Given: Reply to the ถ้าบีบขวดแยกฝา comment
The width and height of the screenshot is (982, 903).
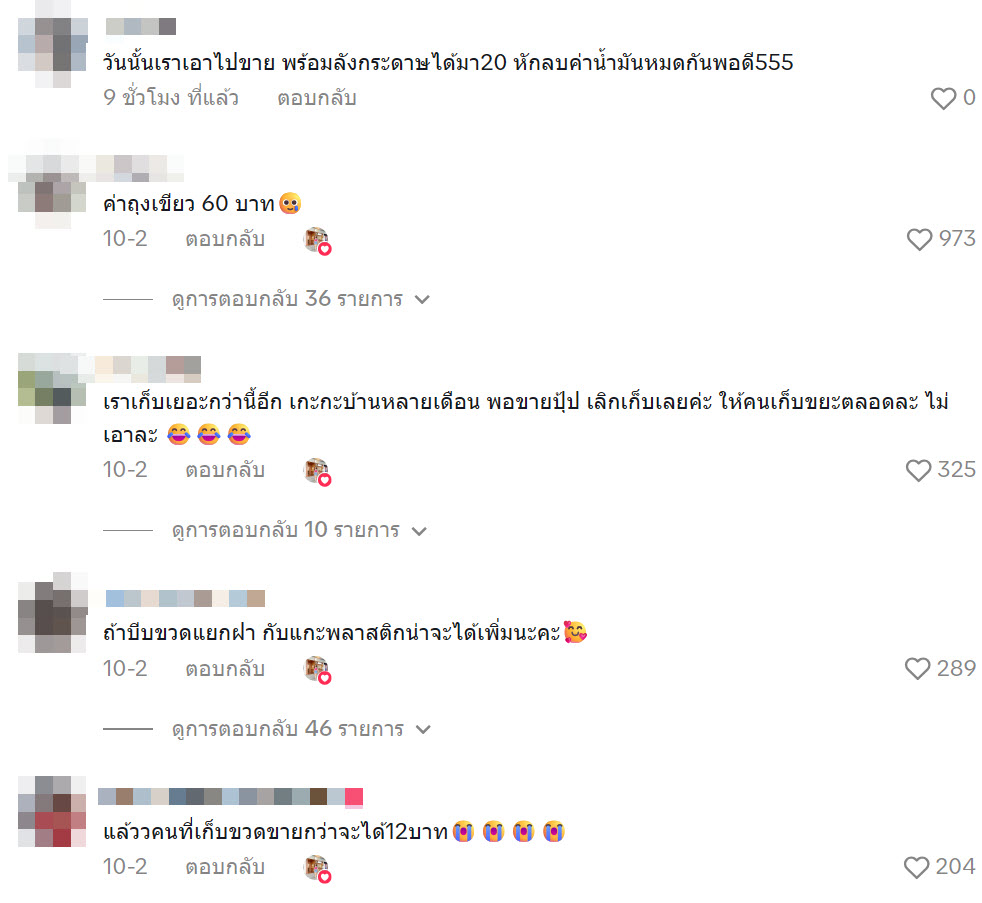Looking at the screenshot, I should 225,669.
